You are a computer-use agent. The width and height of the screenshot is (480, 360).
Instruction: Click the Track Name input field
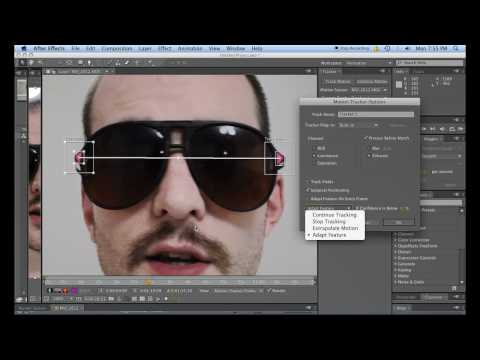click(376, 114)
